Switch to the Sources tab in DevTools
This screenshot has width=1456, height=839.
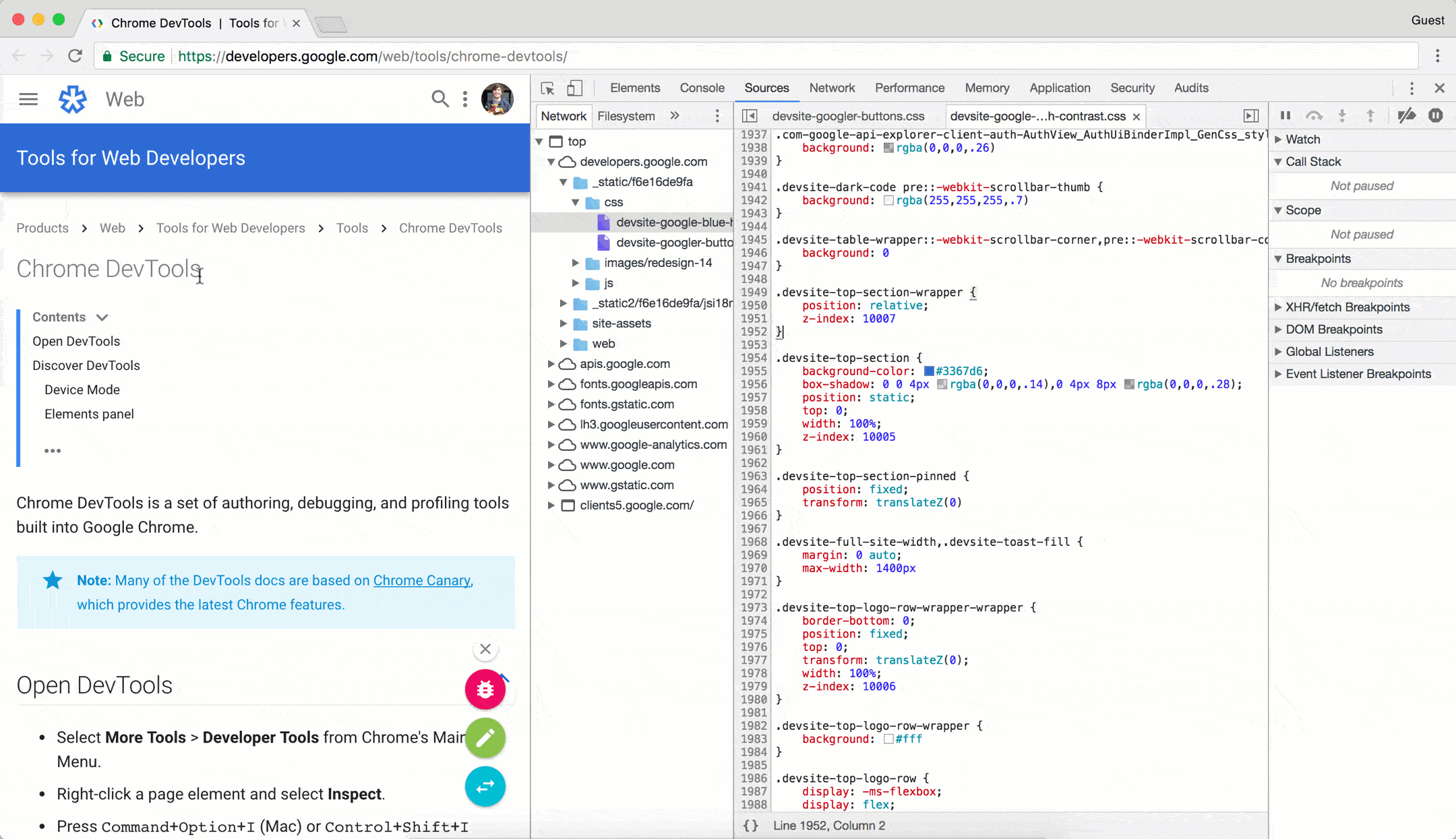pyautogui.click(x=766, y=88)
